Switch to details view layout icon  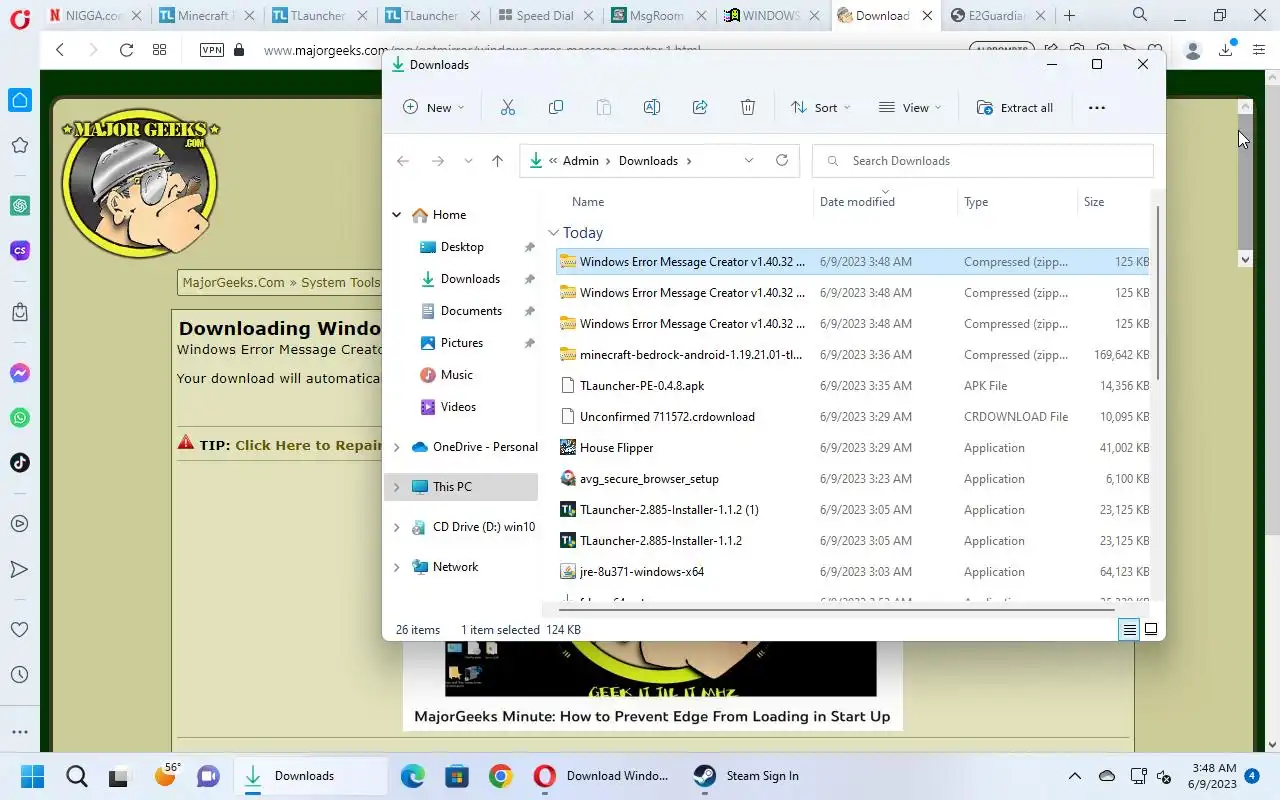point(1129,629)
